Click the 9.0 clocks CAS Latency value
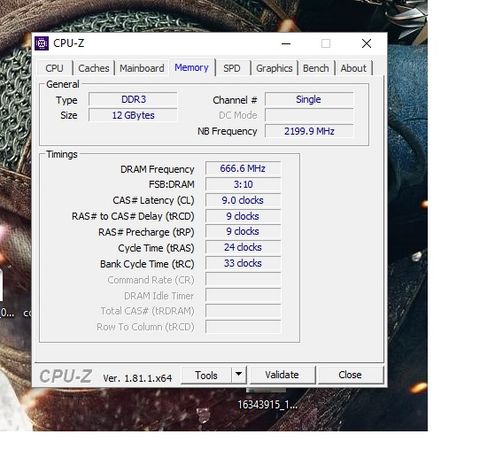The image size is (480, 473). coord(243,200)
